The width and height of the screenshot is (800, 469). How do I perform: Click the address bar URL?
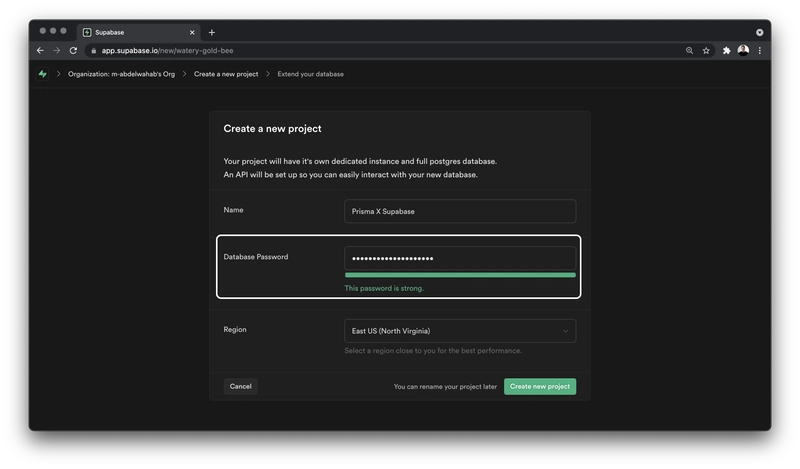tap(167, 51)
